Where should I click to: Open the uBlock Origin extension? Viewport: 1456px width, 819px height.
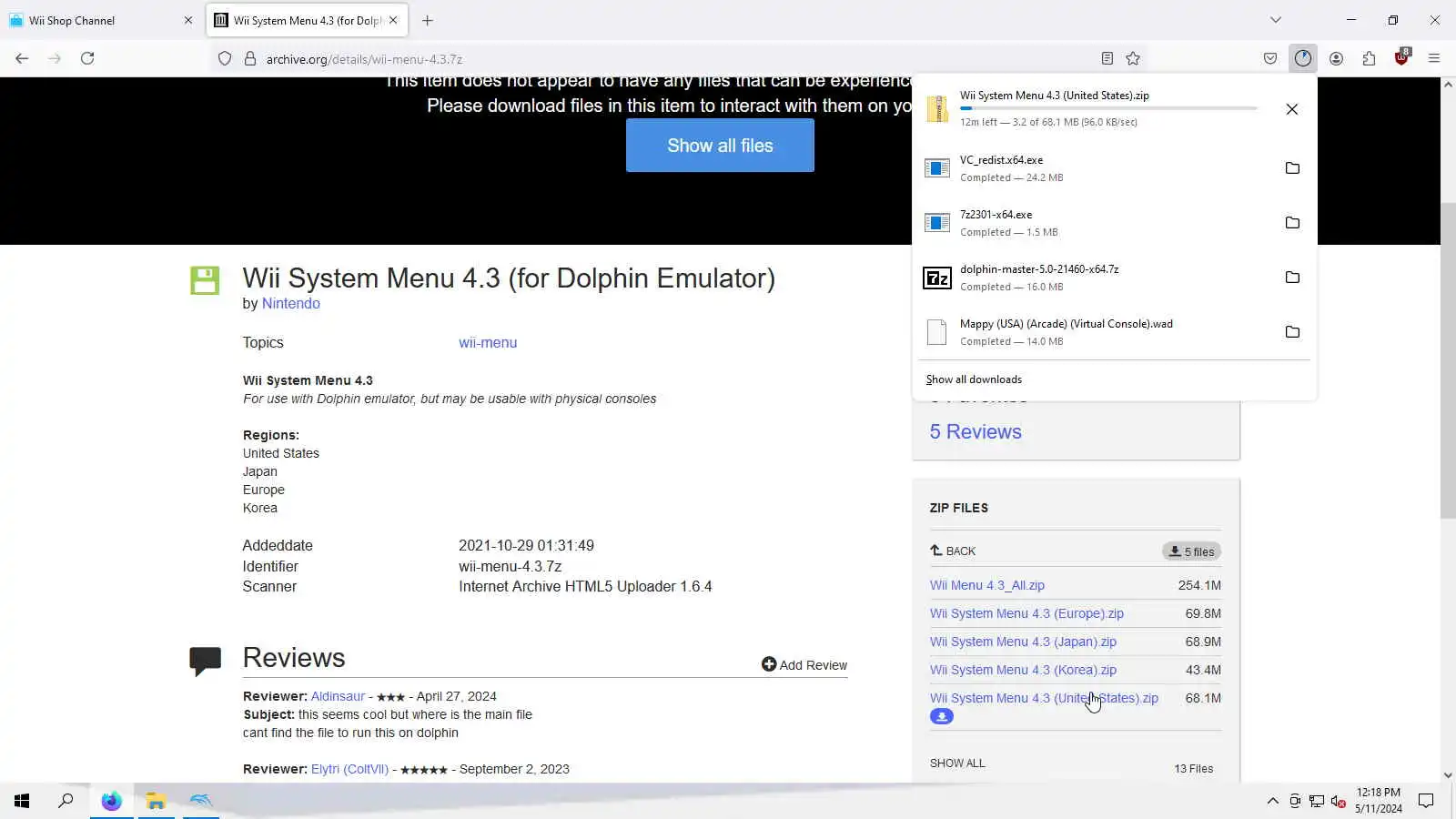(1401, 58)
